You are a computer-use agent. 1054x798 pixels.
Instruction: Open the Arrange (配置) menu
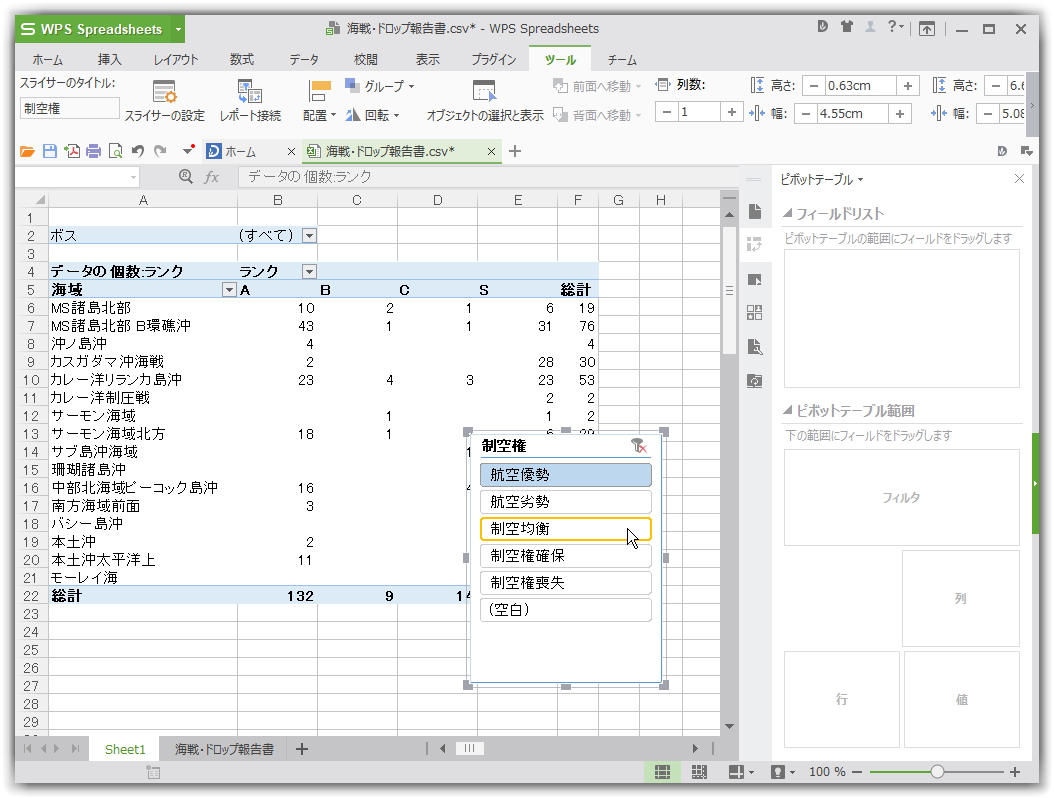click(319, 101)
